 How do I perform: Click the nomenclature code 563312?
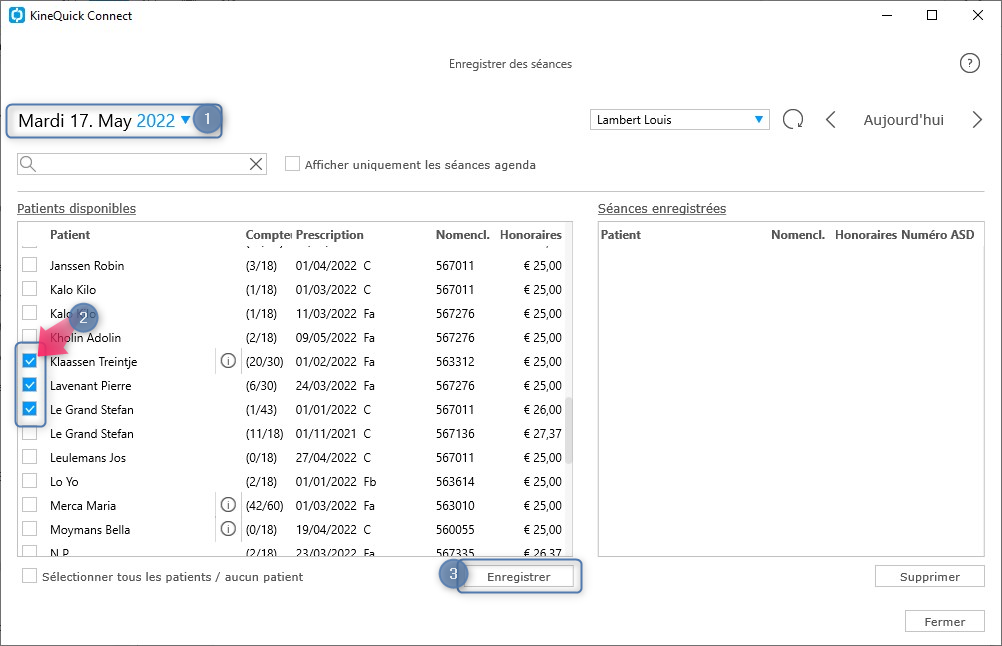click(x=455, y=362)
